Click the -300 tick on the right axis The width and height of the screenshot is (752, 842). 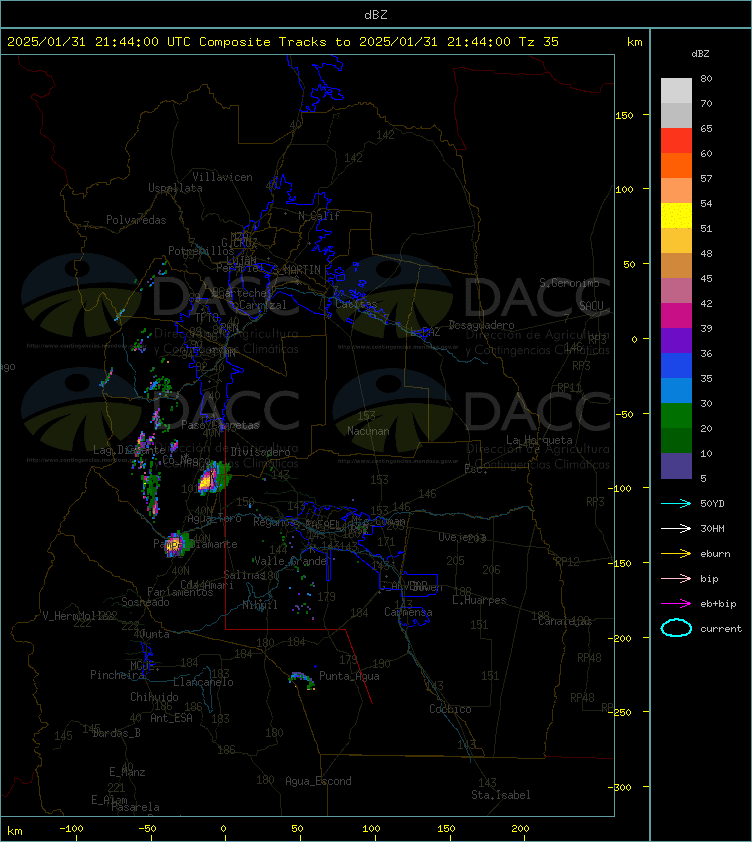(622, 787)
